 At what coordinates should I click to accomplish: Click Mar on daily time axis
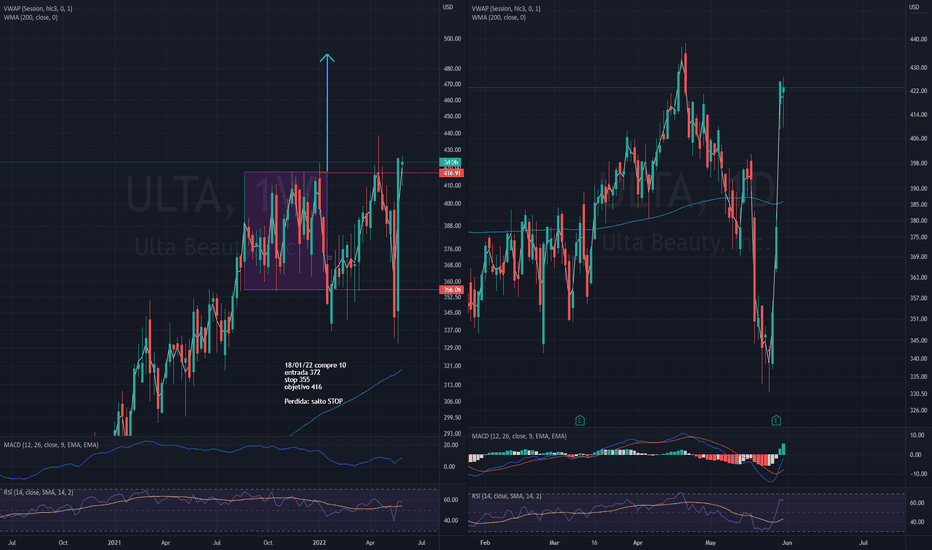(x=555, y=542)
